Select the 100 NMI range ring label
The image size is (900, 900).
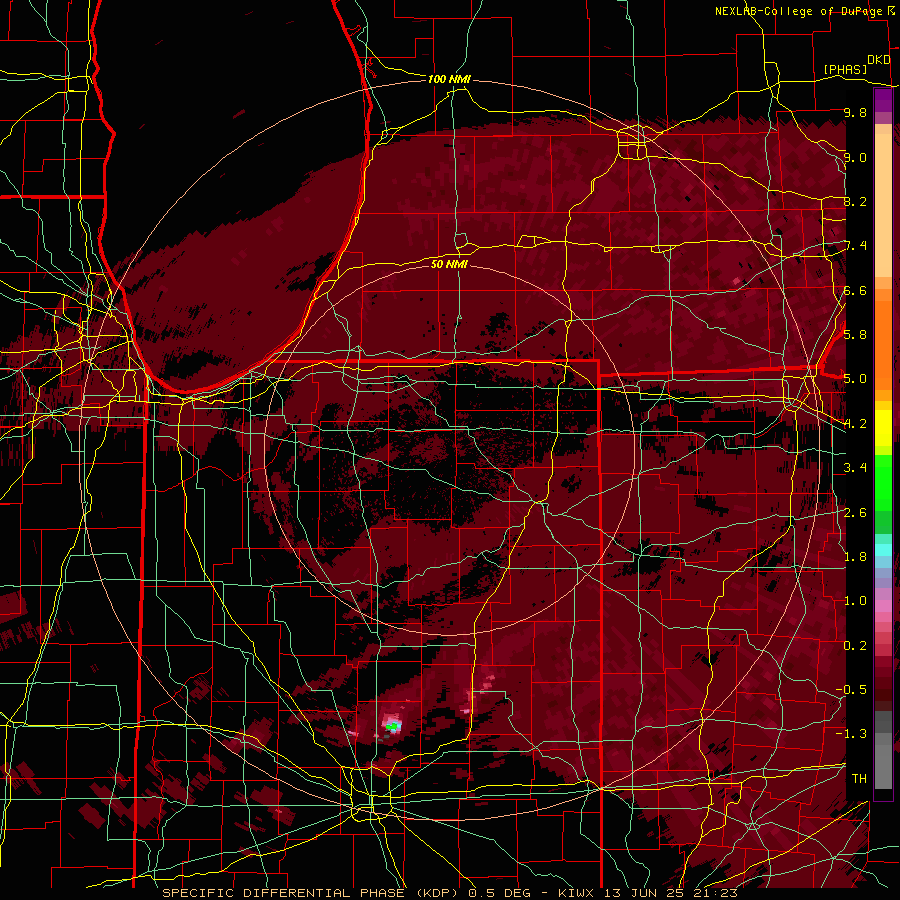(x=449, y=79)
